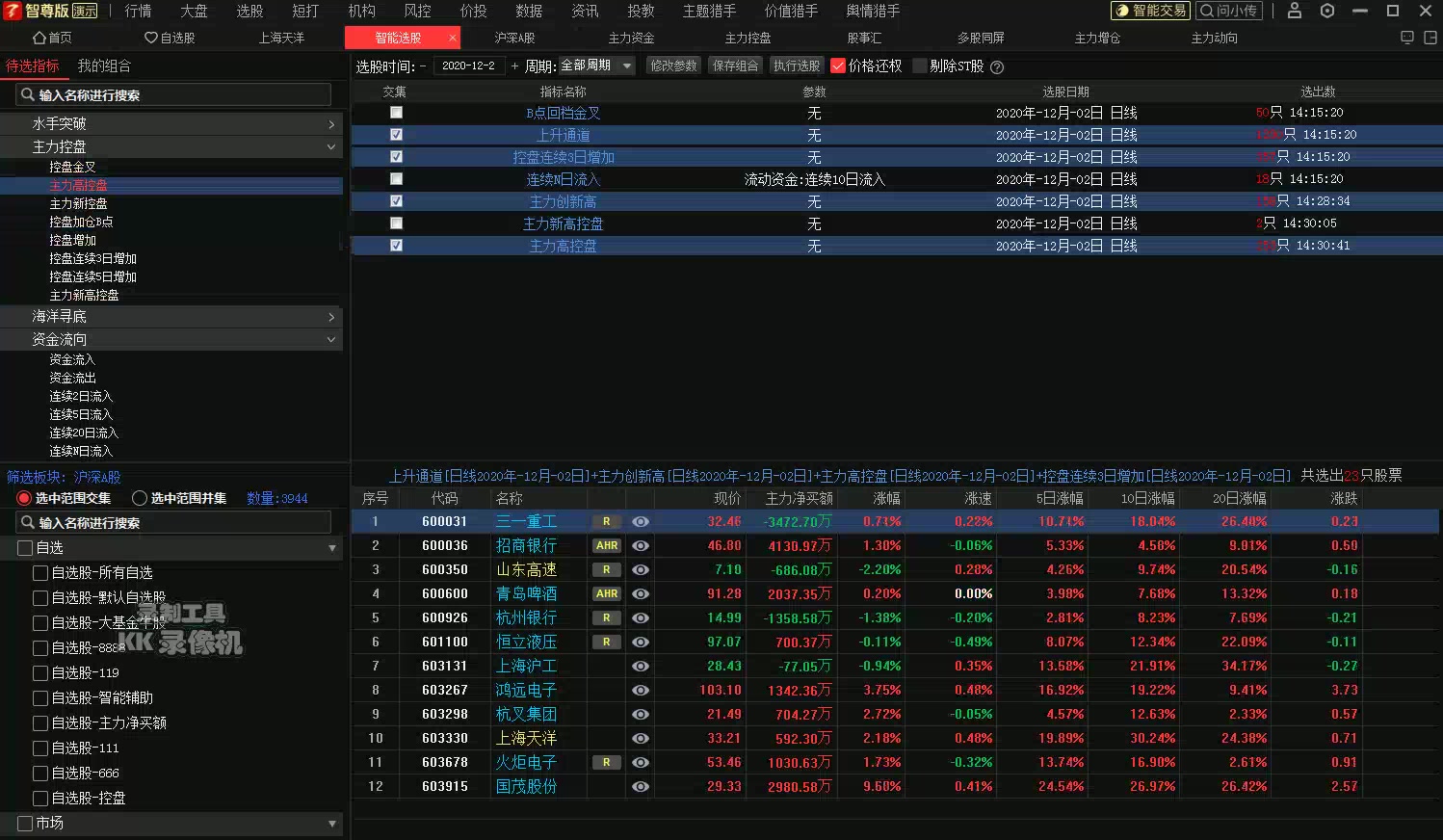Click the 执行选股 button

point(797,66)
